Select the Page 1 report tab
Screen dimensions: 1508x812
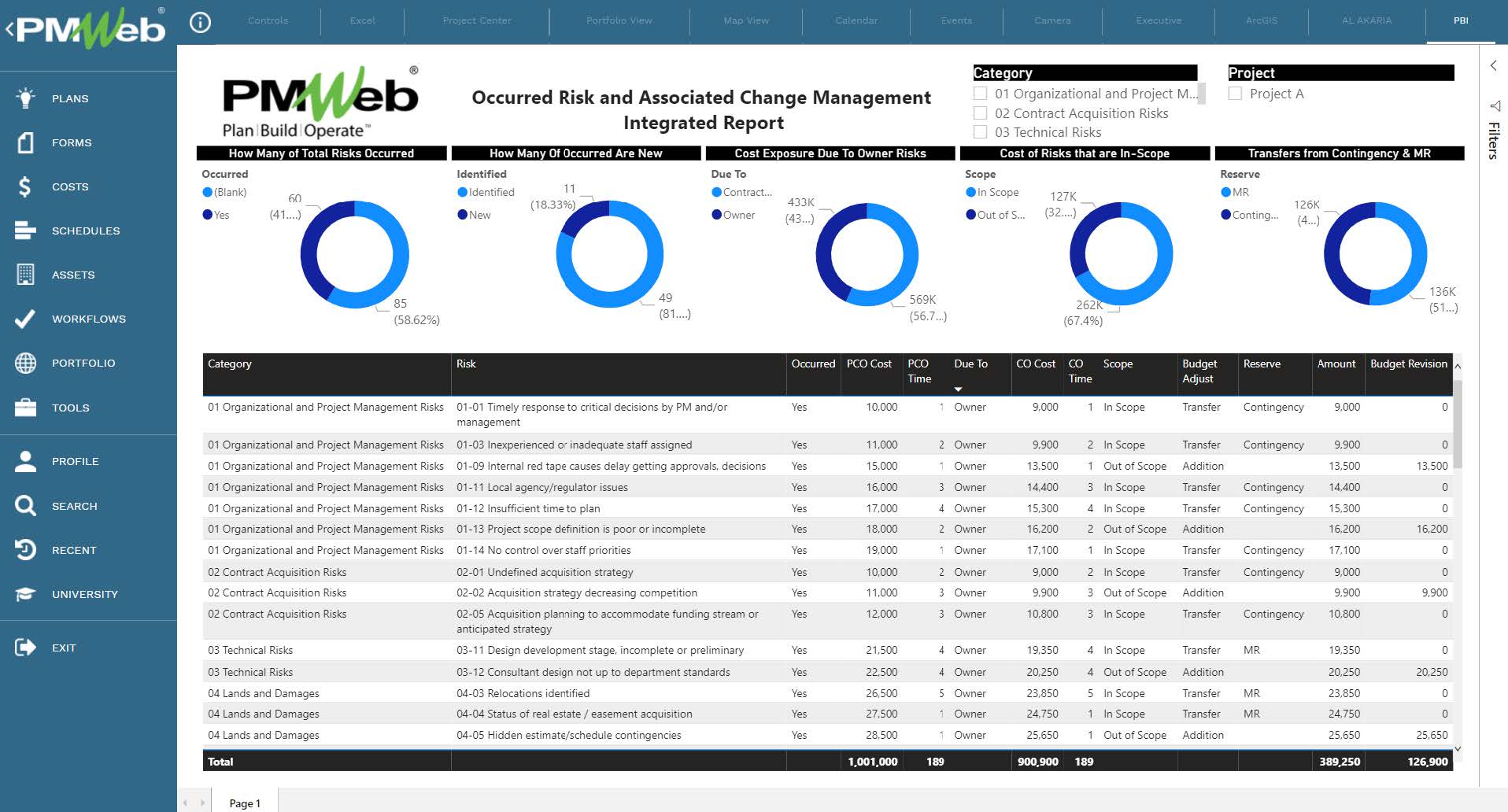[x=244, y=803]
